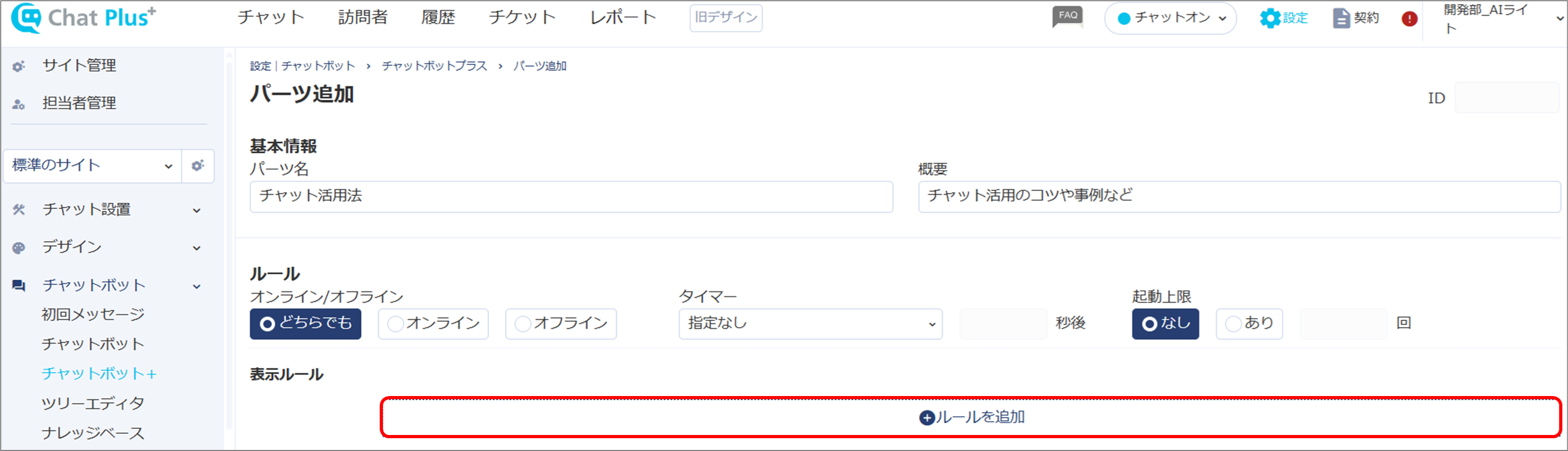Click the contract document icon
1568x451 pixels.
tap(1341, 18)
